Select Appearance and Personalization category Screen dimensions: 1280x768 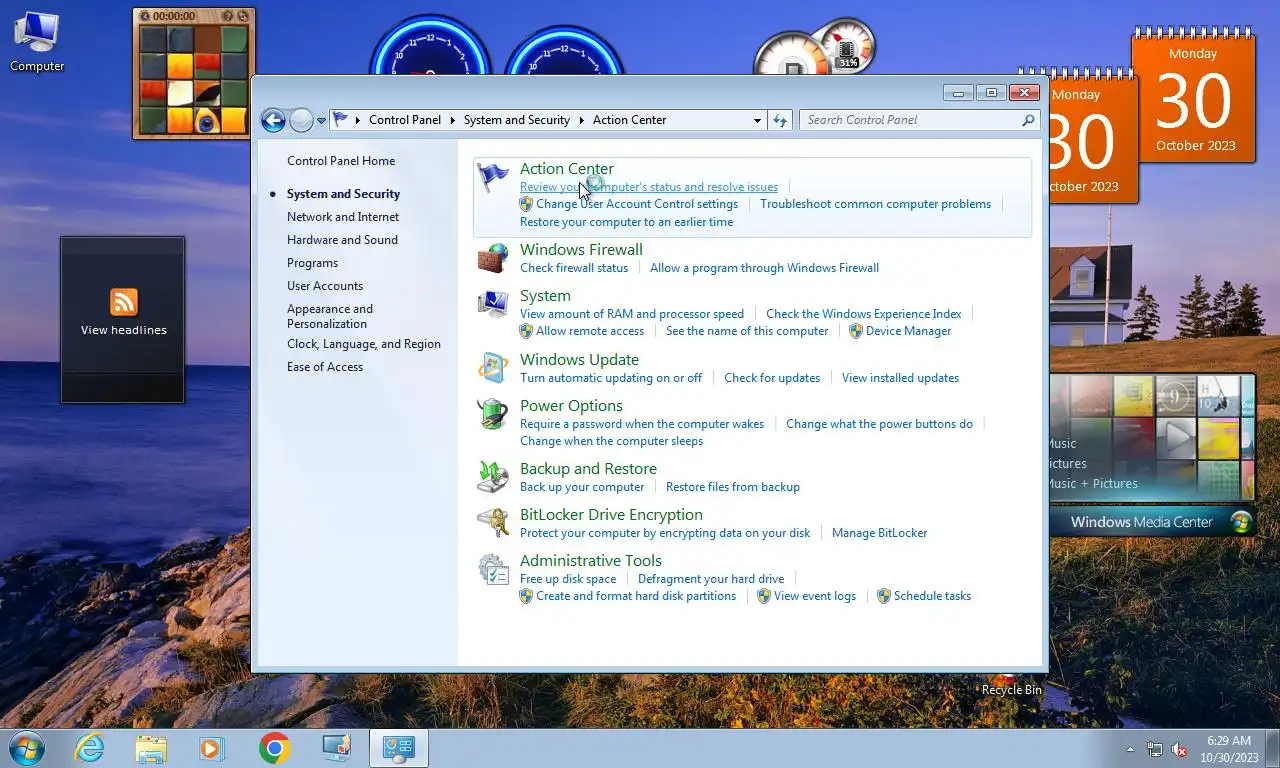tap(330, 316)
